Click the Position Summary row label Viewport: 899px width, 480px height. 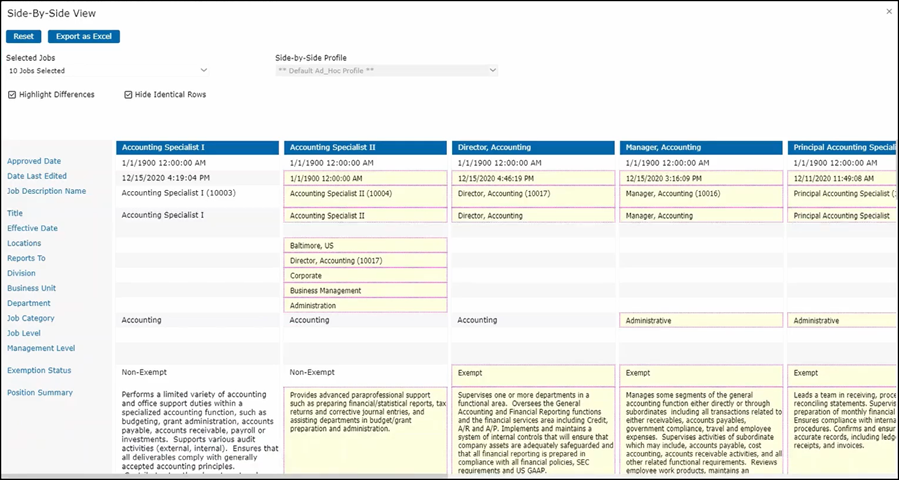click(x=40, y=393)
